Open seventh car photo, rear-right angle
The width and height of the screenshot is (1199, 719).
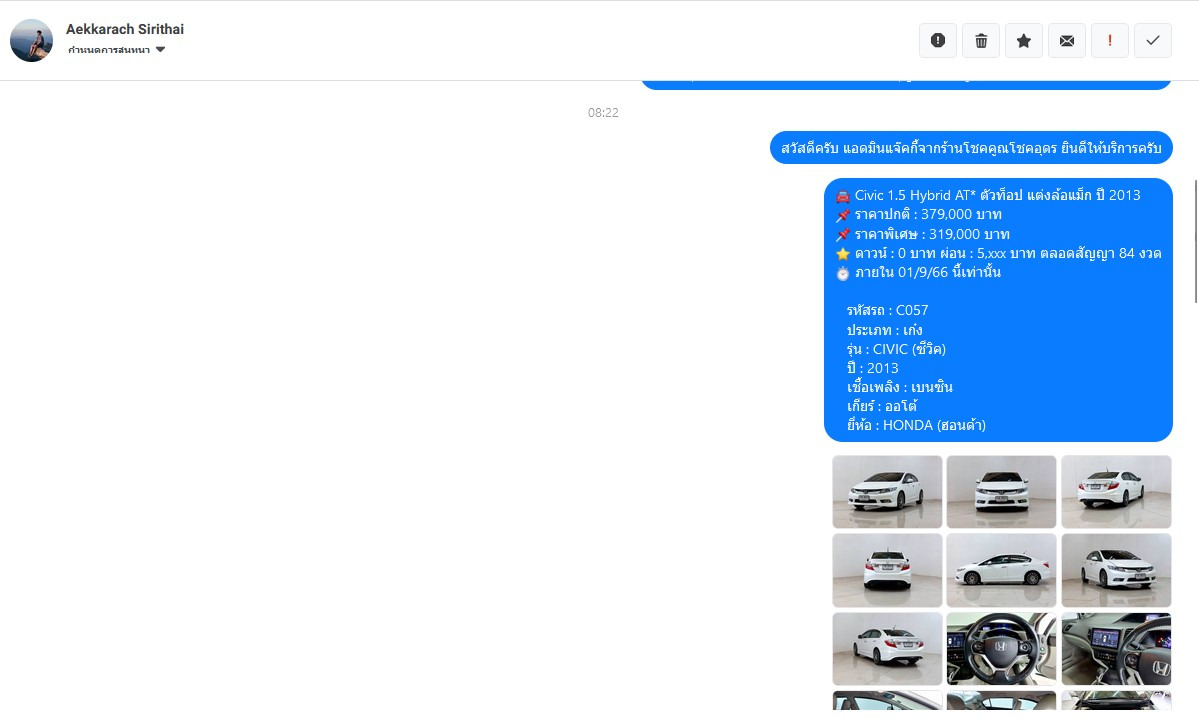(887, 649)
